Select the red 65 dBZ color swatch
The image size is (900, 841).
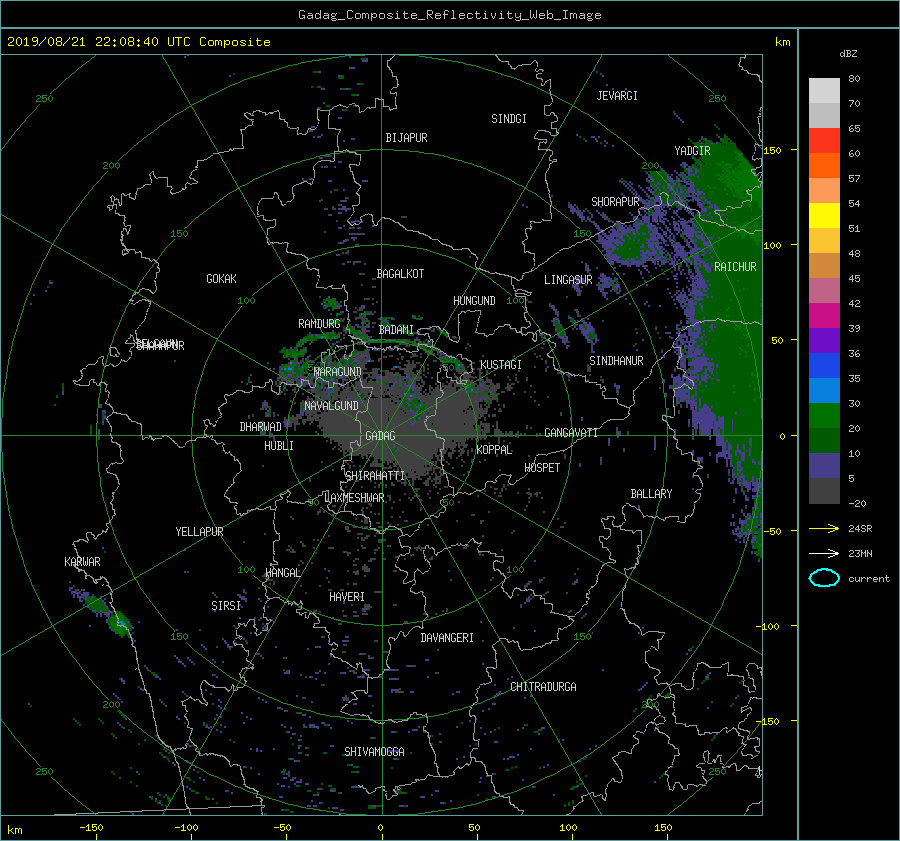(824, 141)
